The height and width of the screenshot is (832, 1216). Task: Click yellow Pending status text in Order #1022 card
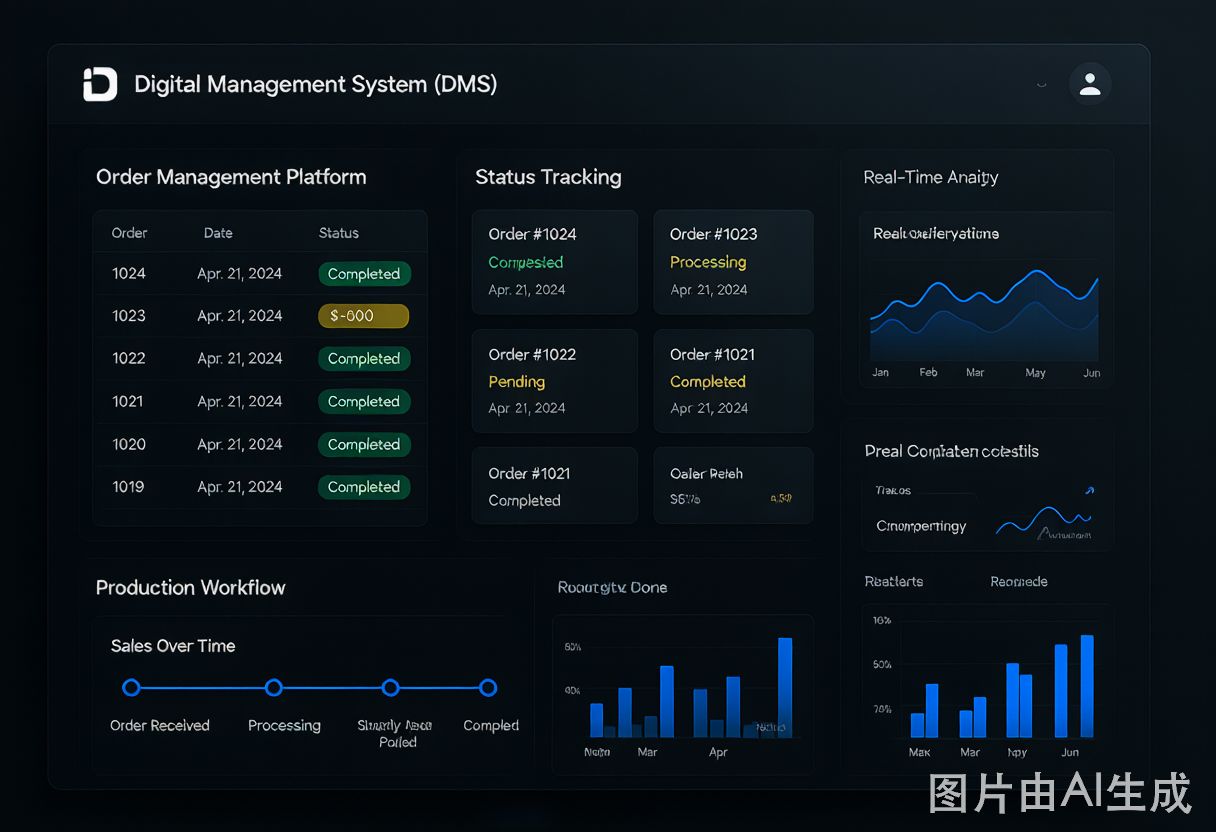517,382
